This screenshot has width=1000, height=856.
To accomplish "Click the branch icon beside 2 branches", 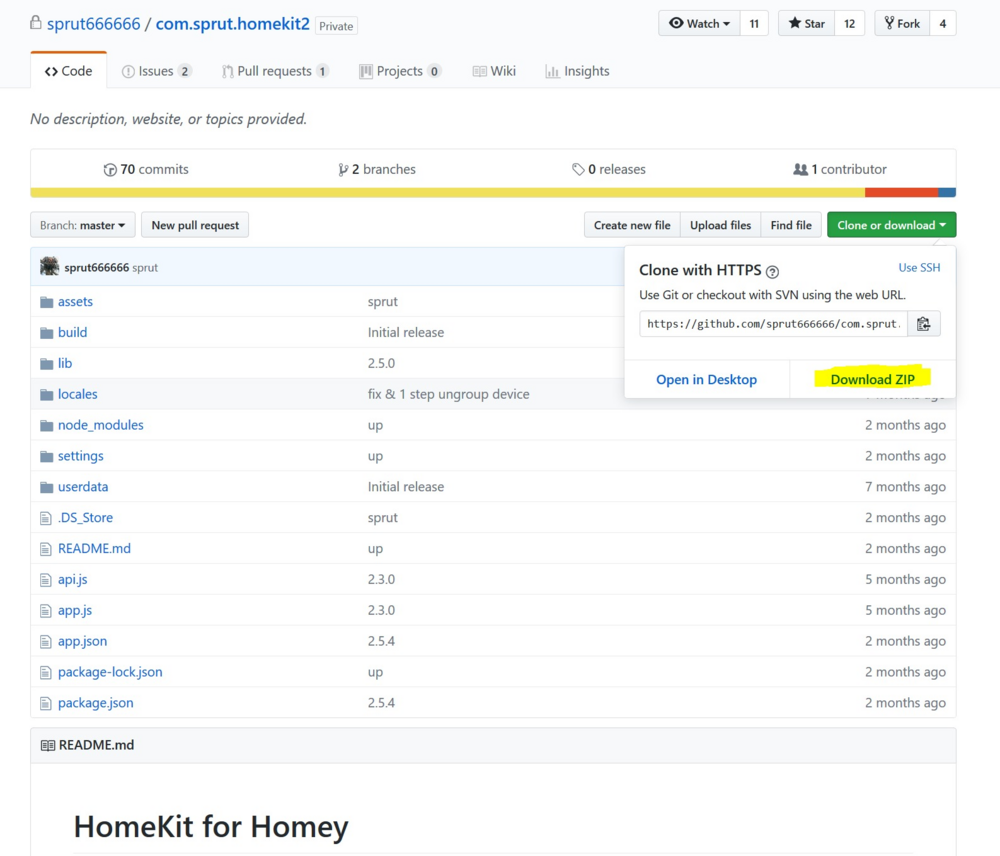I will 343,170.
